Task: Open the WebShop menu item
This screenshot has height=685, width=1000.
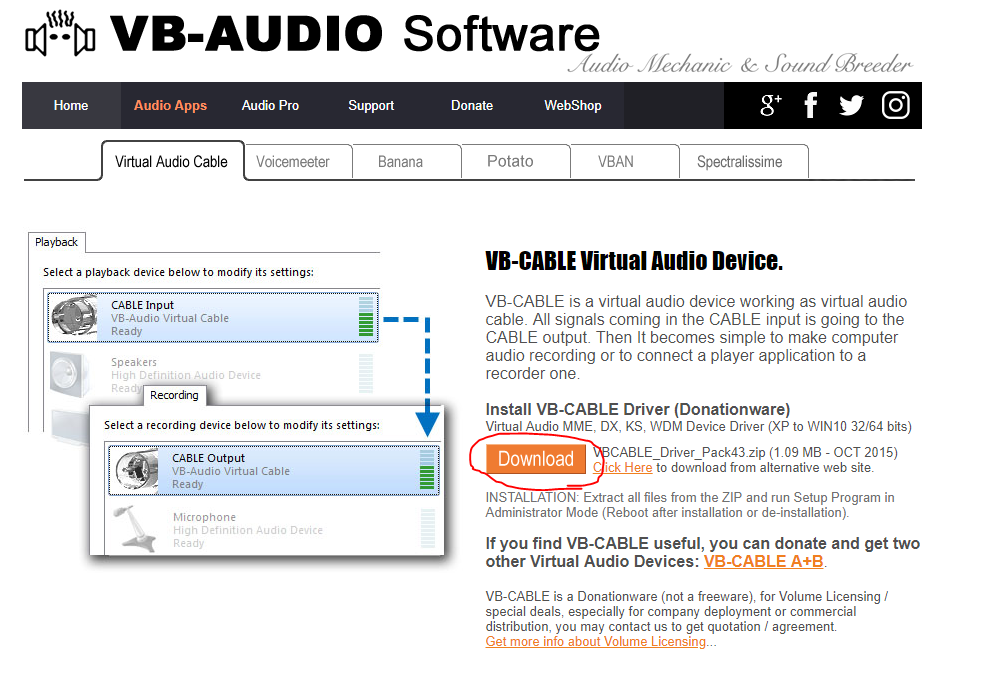Action: click(x=573, y=105)
